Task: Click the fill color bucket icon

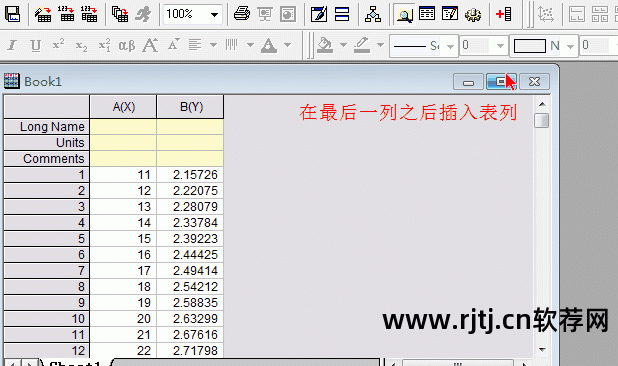Action: pos(325,45)
